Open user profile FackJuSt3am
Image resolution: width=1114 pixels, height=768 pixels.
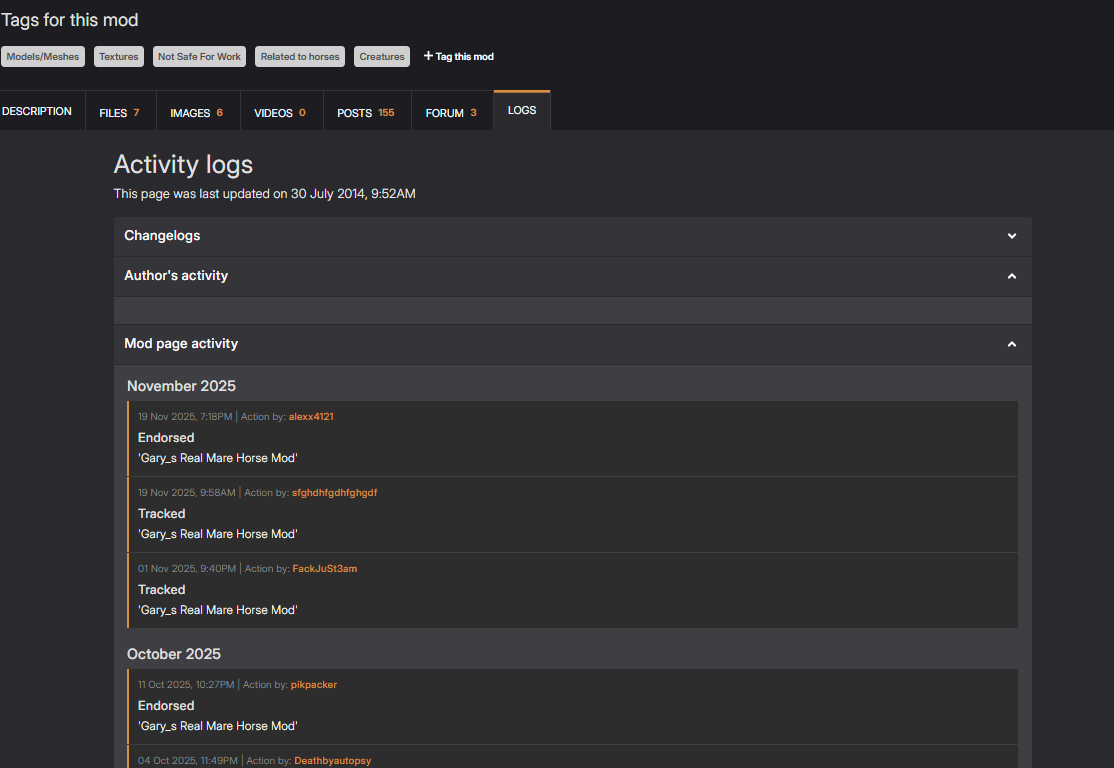click(325, 568)
